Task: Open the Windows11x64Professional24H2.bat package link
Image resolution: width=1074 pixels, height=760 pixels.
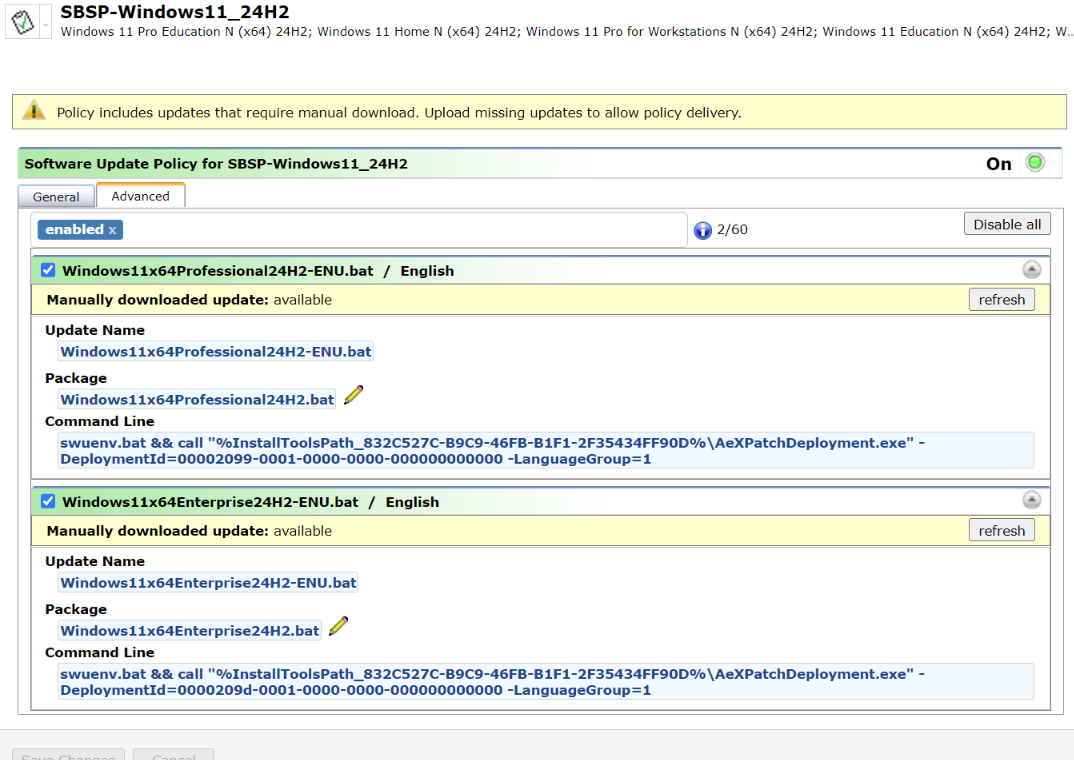Action: 197,399
